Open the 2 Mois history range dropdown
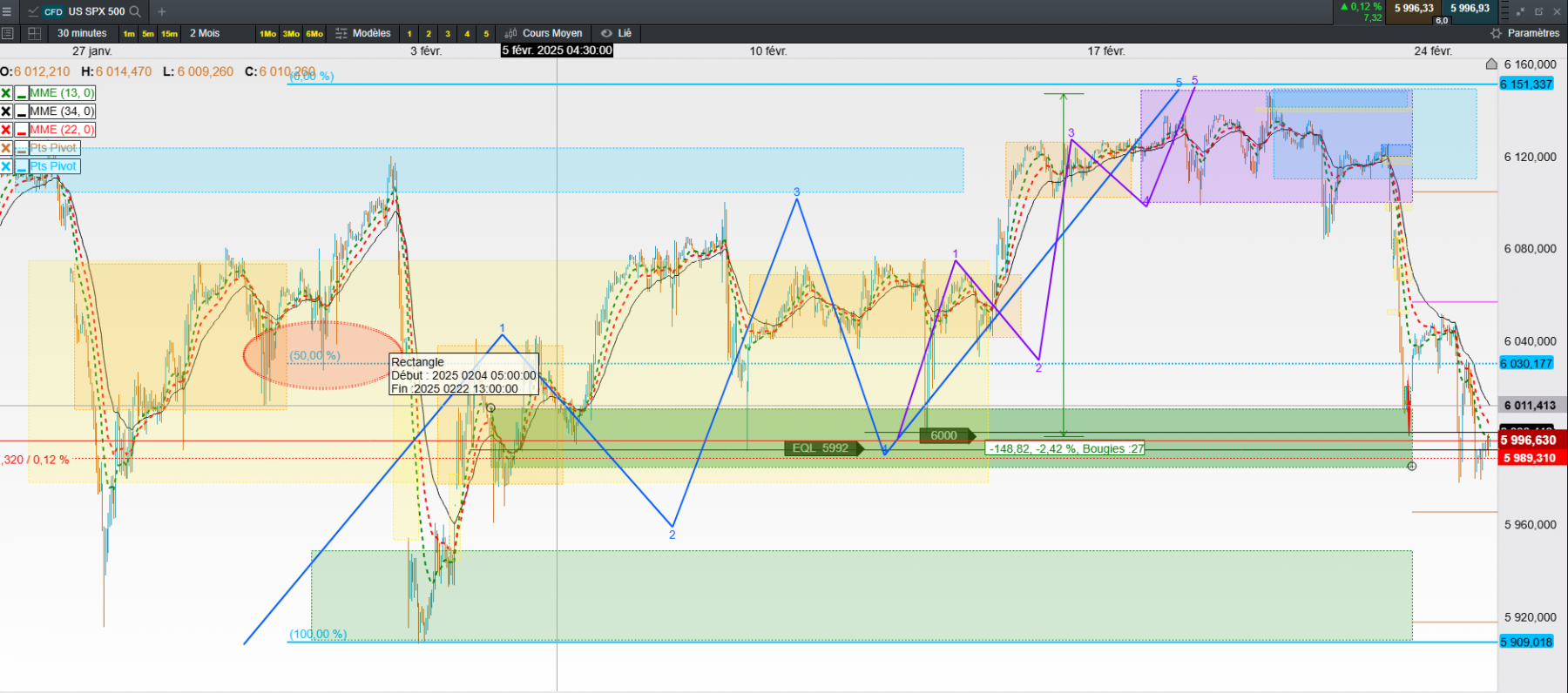This screenshot has height=693, width=1568. [x=205, y=33]
